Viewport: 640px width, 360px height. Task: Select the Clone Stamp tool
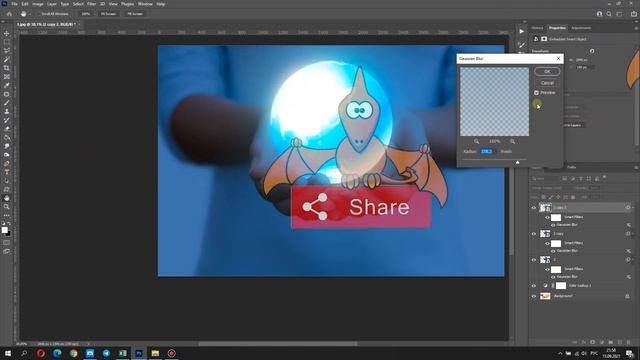click(x=7, y=111)
